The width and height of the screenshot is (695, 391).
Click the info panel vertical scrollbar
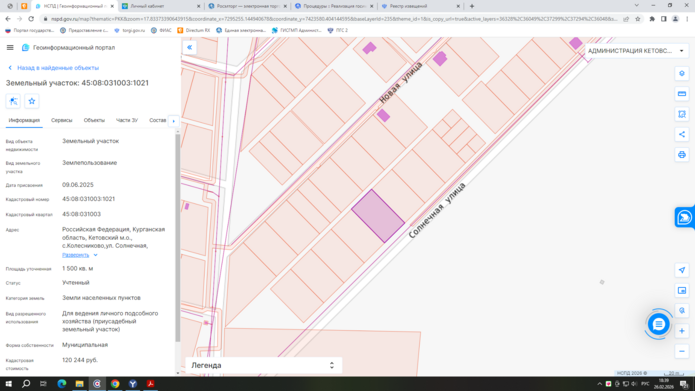tap(178, 237)
